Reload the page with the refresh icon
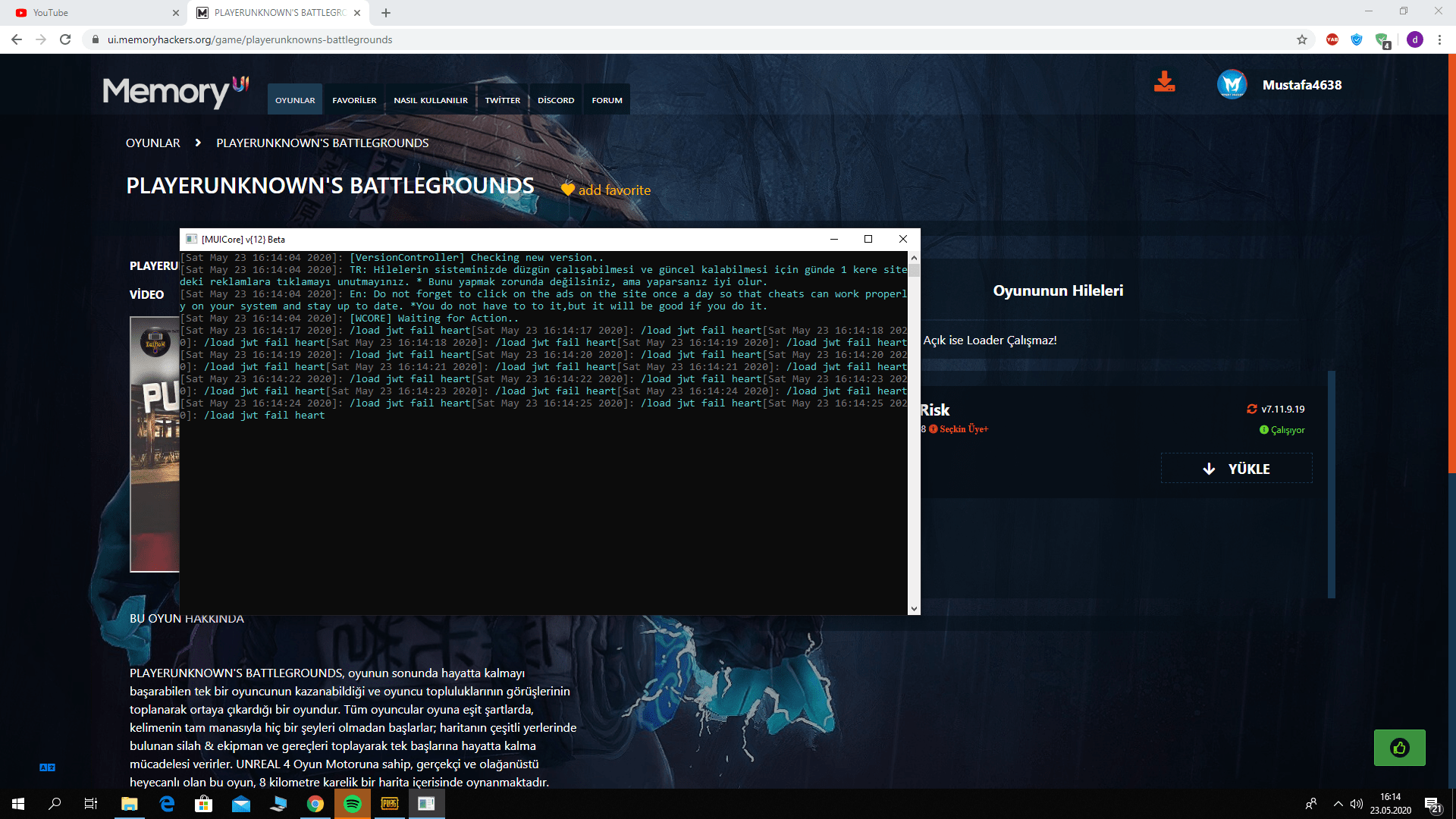 [65, 39]
